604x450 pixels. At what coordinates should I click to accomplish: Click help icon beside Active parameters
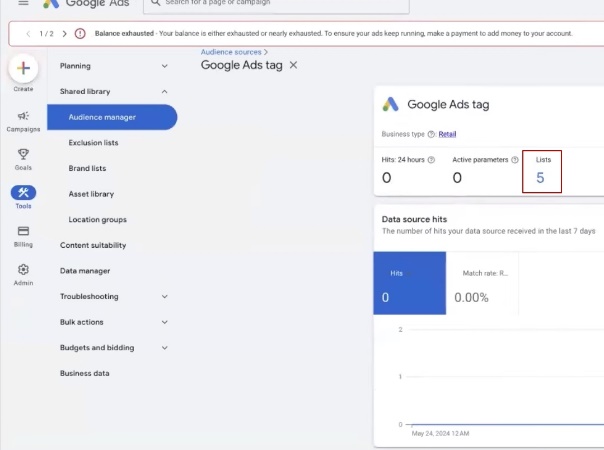[x=515, y=160]
